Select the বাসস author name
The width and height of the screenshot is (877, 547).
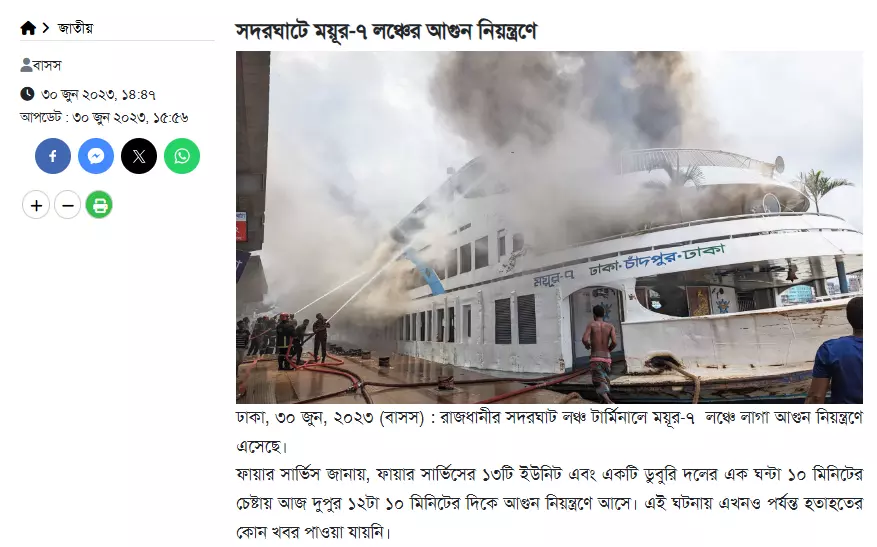pyautogui.click(x=47, y=65)
